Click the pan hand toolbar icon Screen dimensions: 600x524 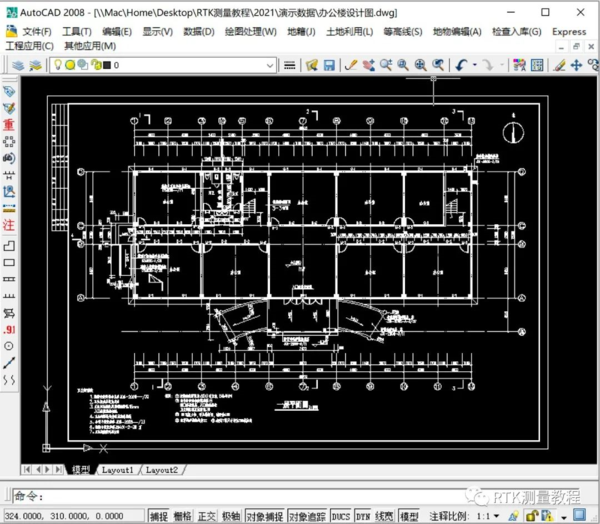368,65
